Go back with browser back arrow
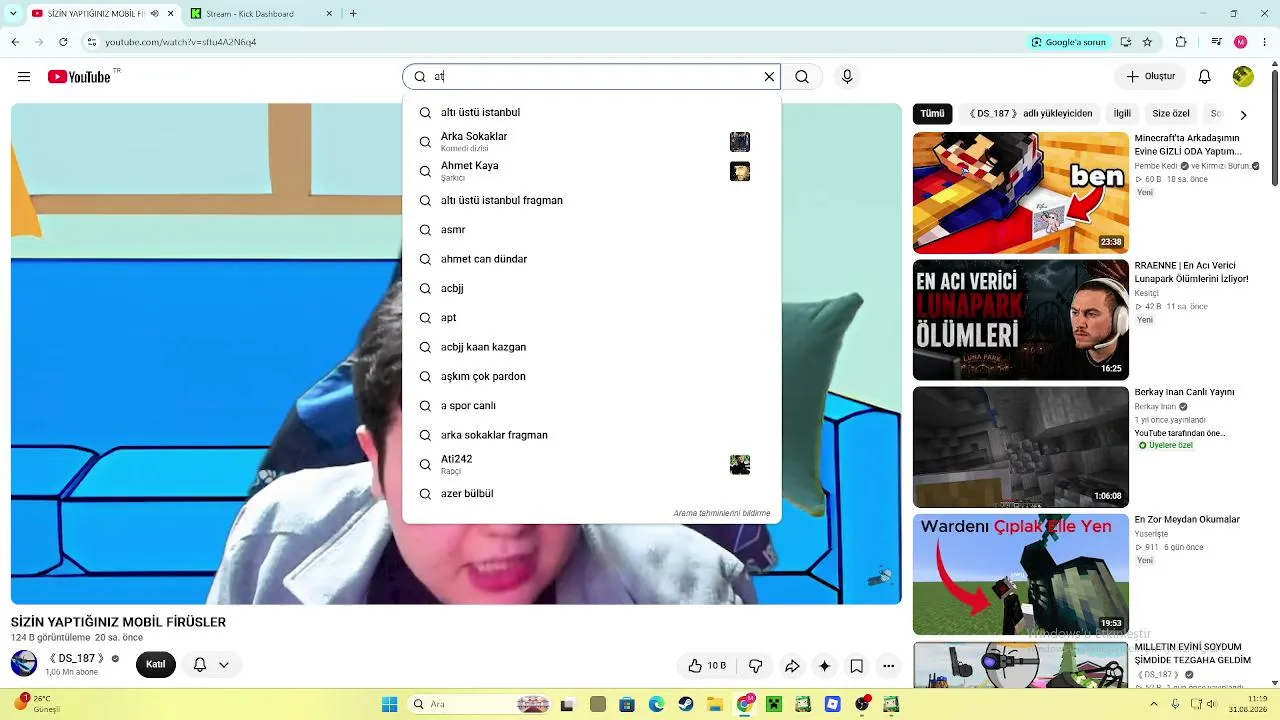This screenshot has width=1280, height=720. point(15,42)
